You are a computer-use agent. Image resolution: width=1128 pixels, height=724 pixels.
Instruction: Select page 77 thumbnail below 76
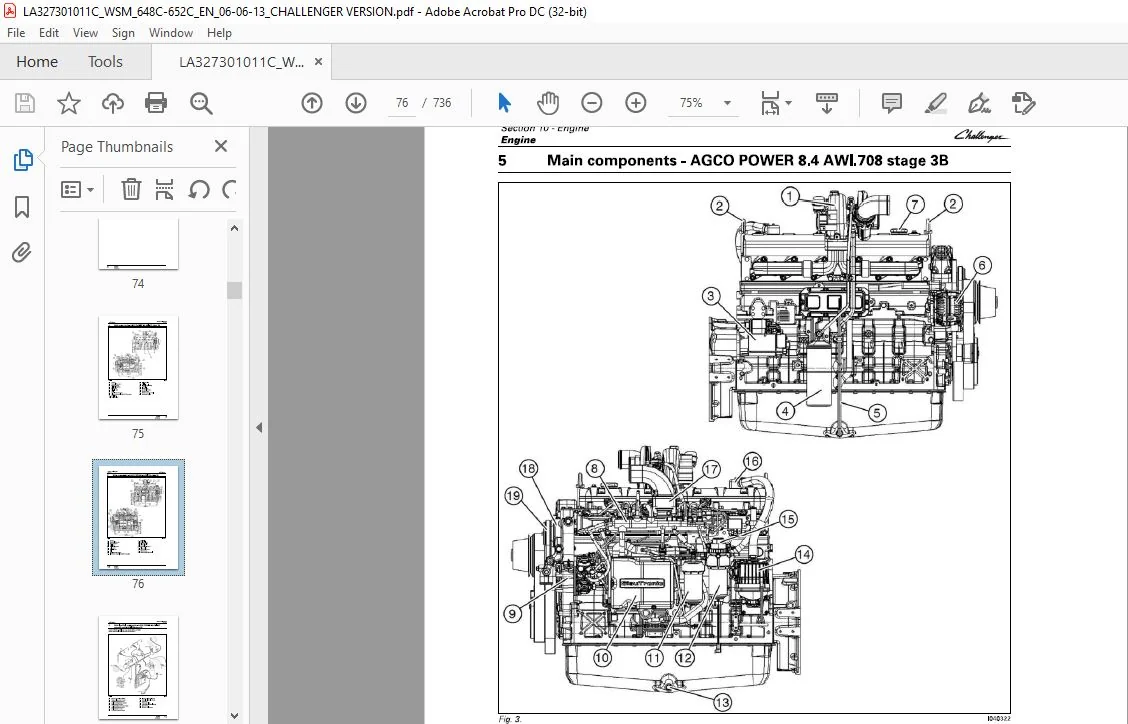click(x=138, y=667)
